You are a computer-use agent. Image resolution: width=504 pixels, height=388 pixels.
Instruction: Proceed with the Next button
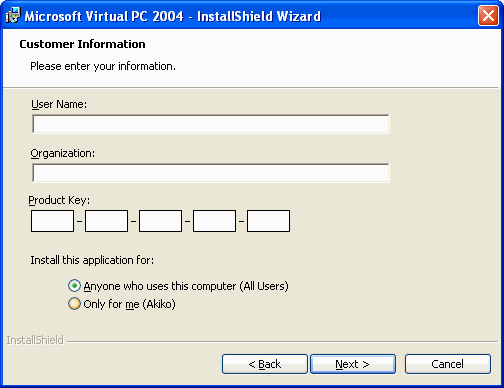point(353,364)
